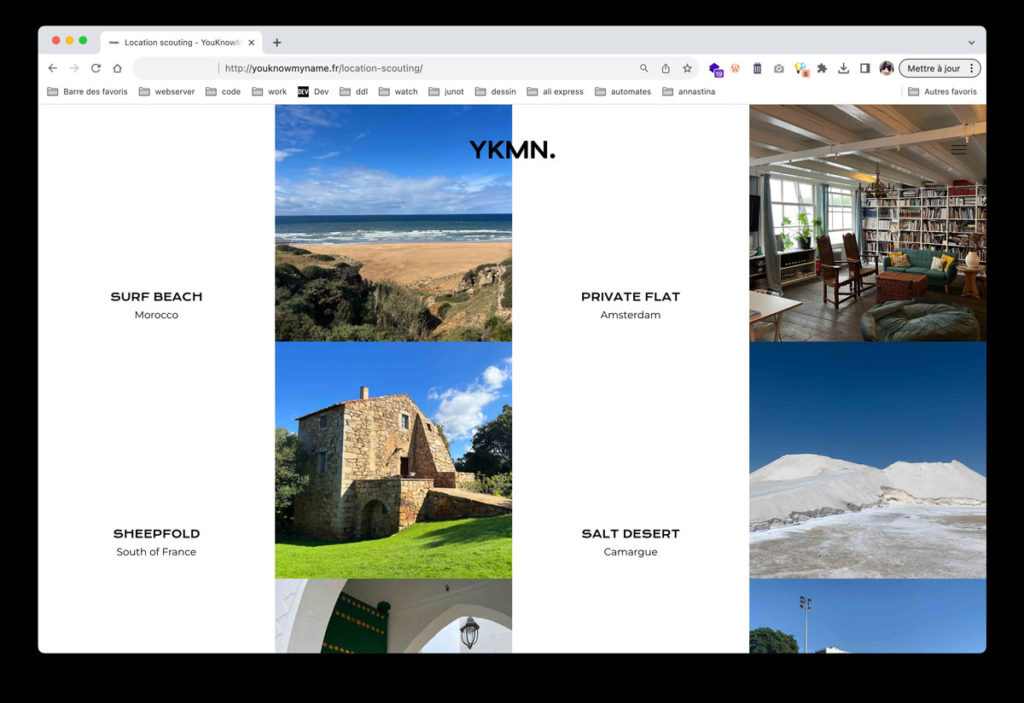Open the Extensions puzzle piece menu
The width and height of the screenshot is (1024, 703).
(822, 68)
